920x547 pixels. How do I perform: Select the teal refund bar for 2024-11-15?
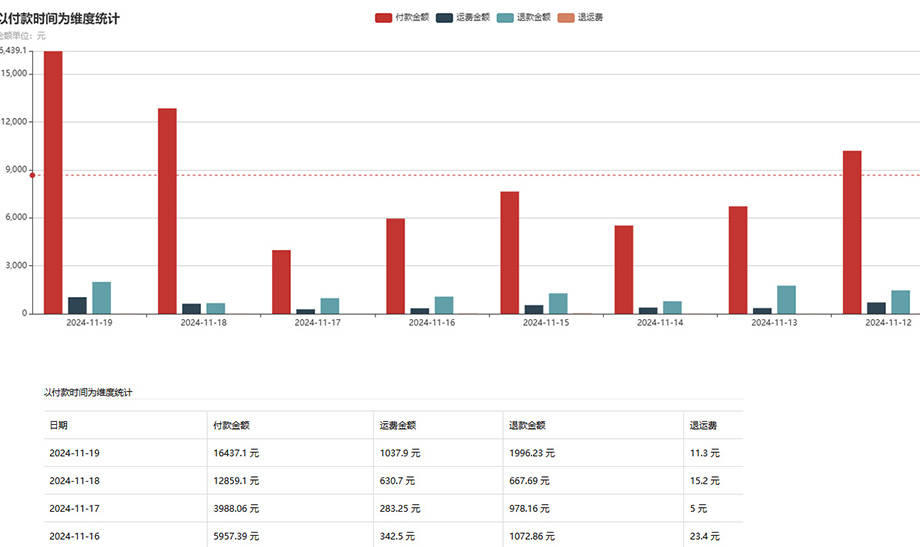558,303
